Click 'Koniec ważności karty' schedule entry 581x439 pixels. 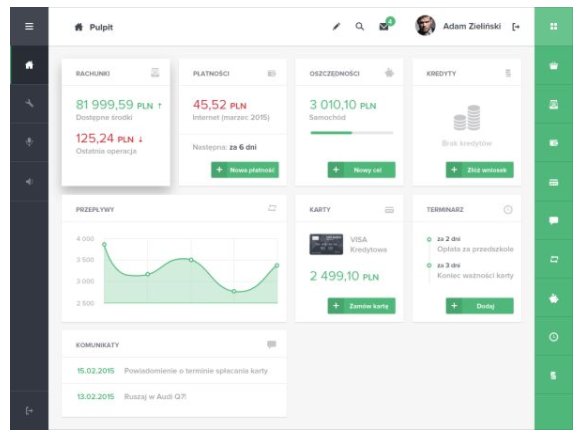point(475,275)
